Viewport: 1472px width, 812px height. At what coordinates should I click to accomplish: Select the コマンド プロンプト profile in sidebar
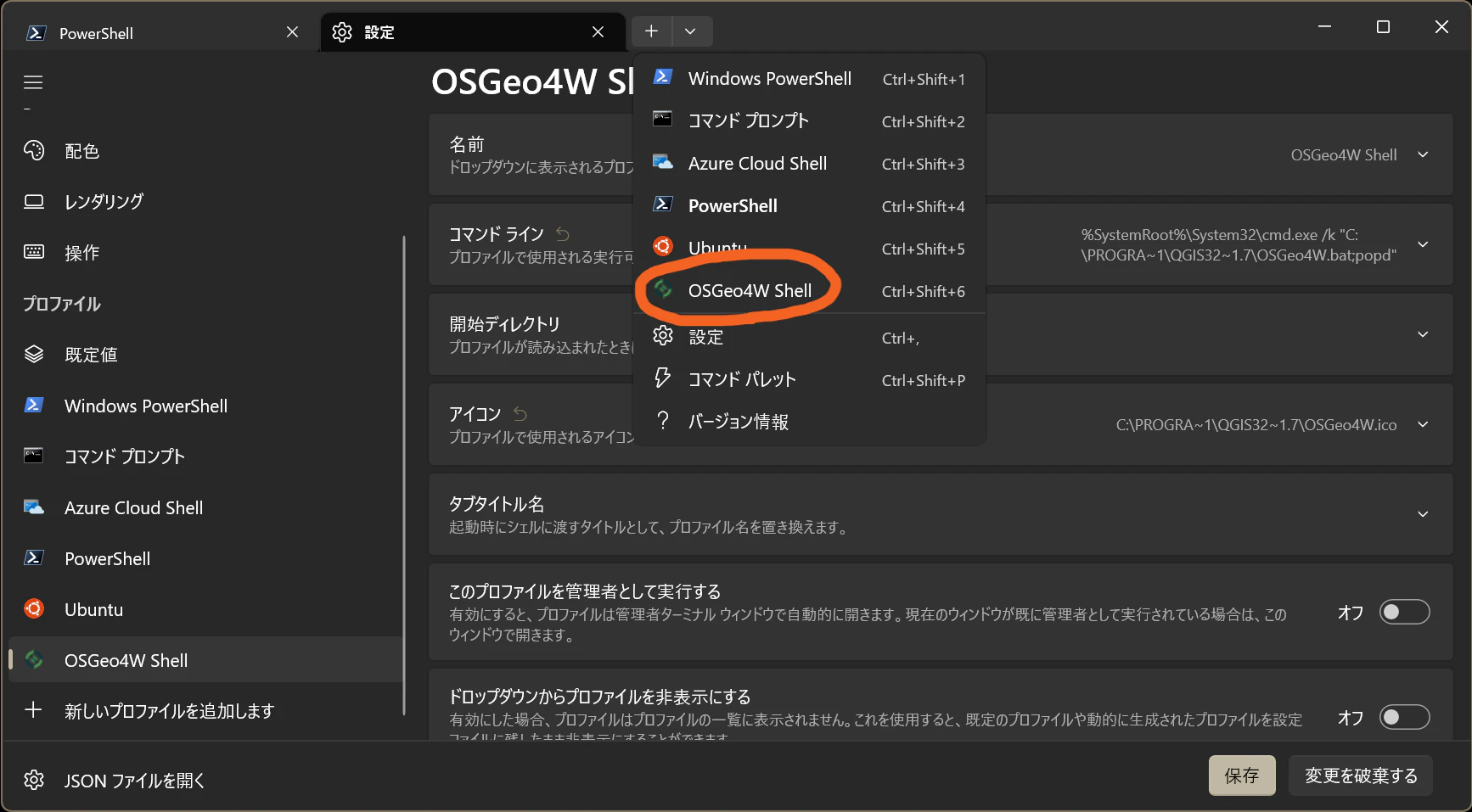pyautogui.click(x=123, y=456)
